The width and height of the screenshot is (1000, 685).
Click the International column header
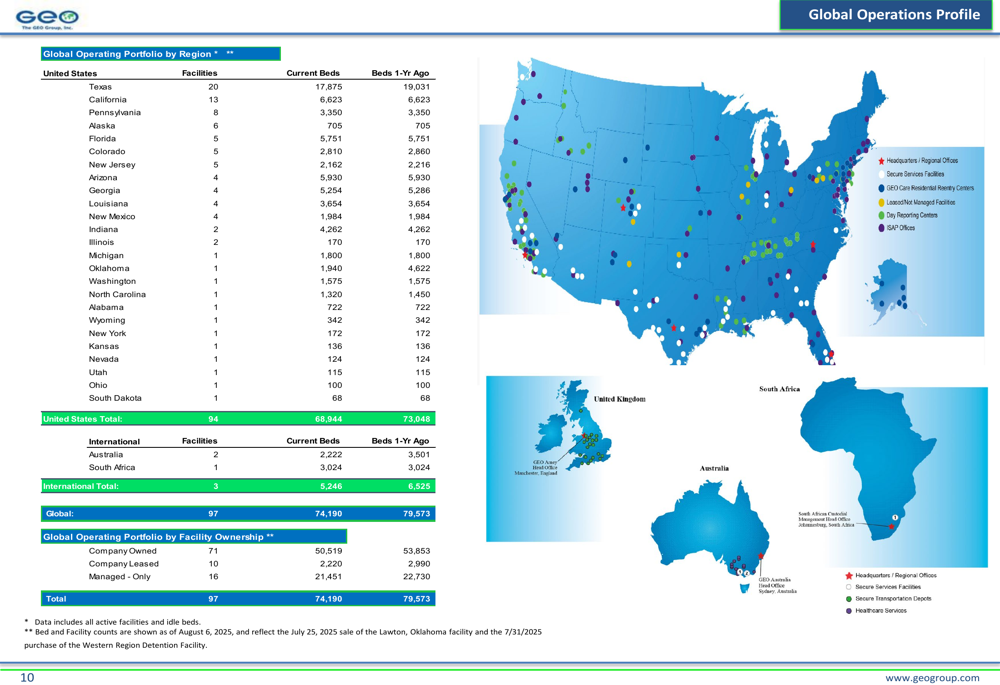pyautogui.click(x=114, y=441)
